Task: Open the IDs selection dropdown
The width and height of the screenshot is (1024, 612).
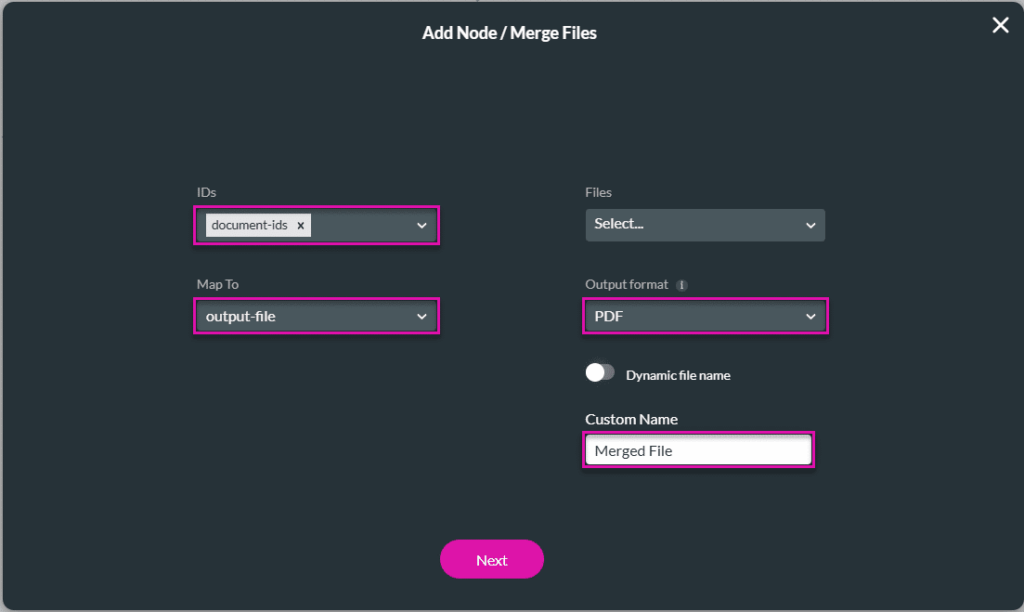Action: (x=370, y=225)
